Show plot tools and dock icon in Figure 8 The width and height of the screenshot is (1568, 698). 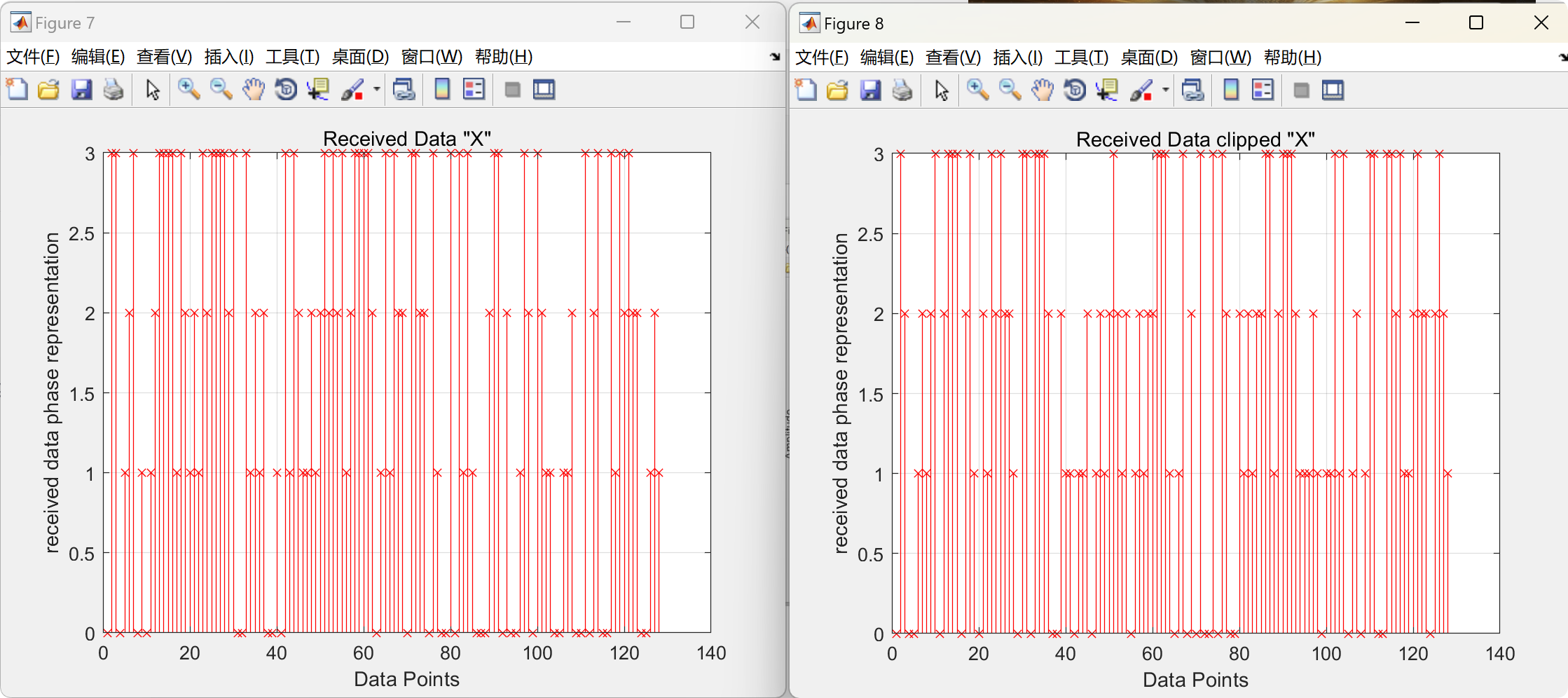click(x=1333, y=90)
